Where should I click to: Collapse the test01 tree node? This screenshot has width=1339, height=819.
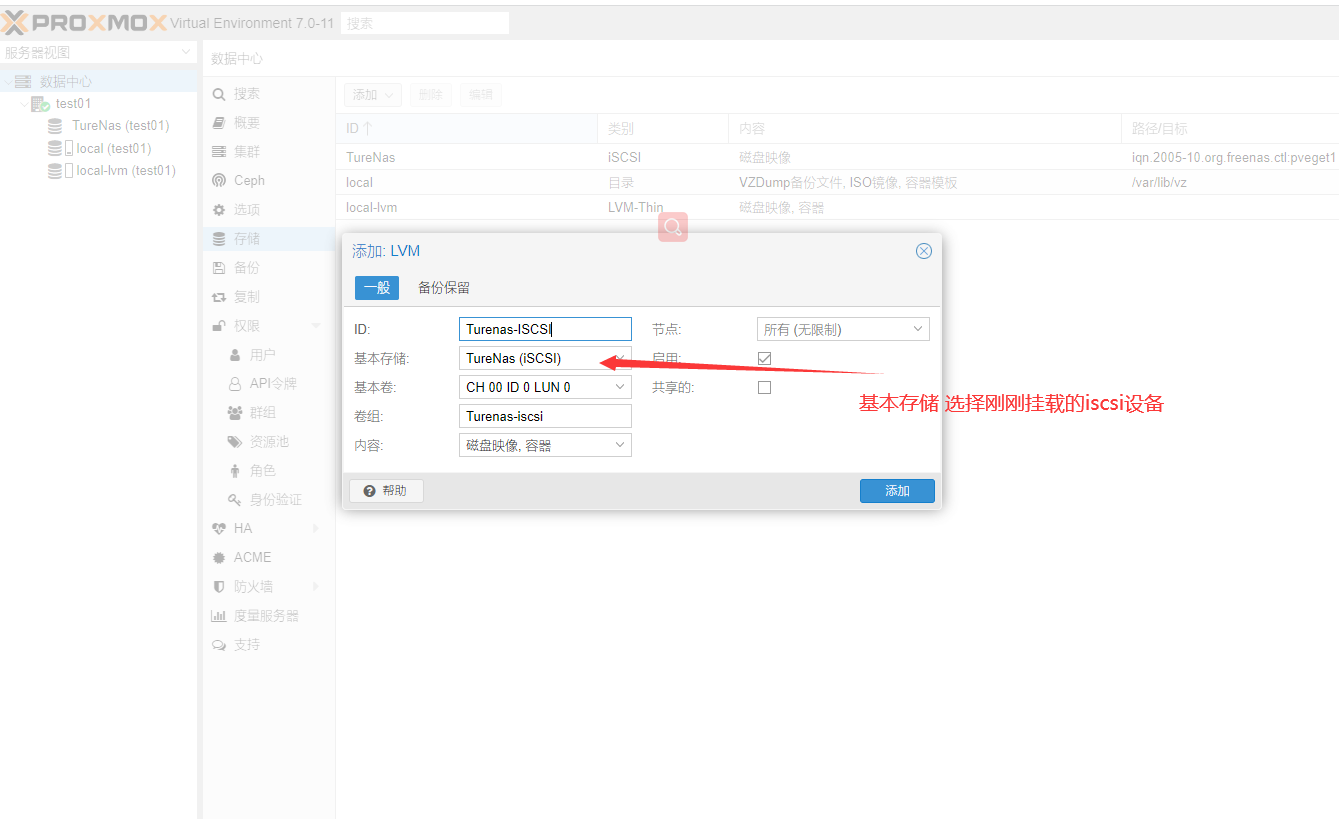[24, 104]
